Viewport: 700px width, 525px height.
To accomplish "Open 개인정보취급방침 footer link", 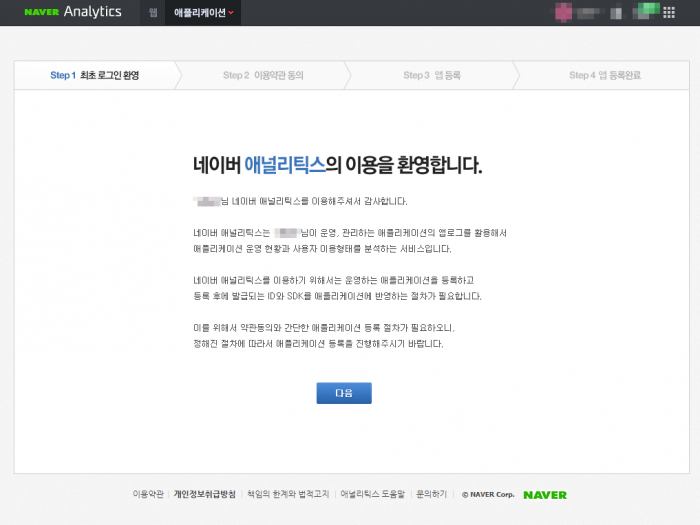I will pos(204,494).
